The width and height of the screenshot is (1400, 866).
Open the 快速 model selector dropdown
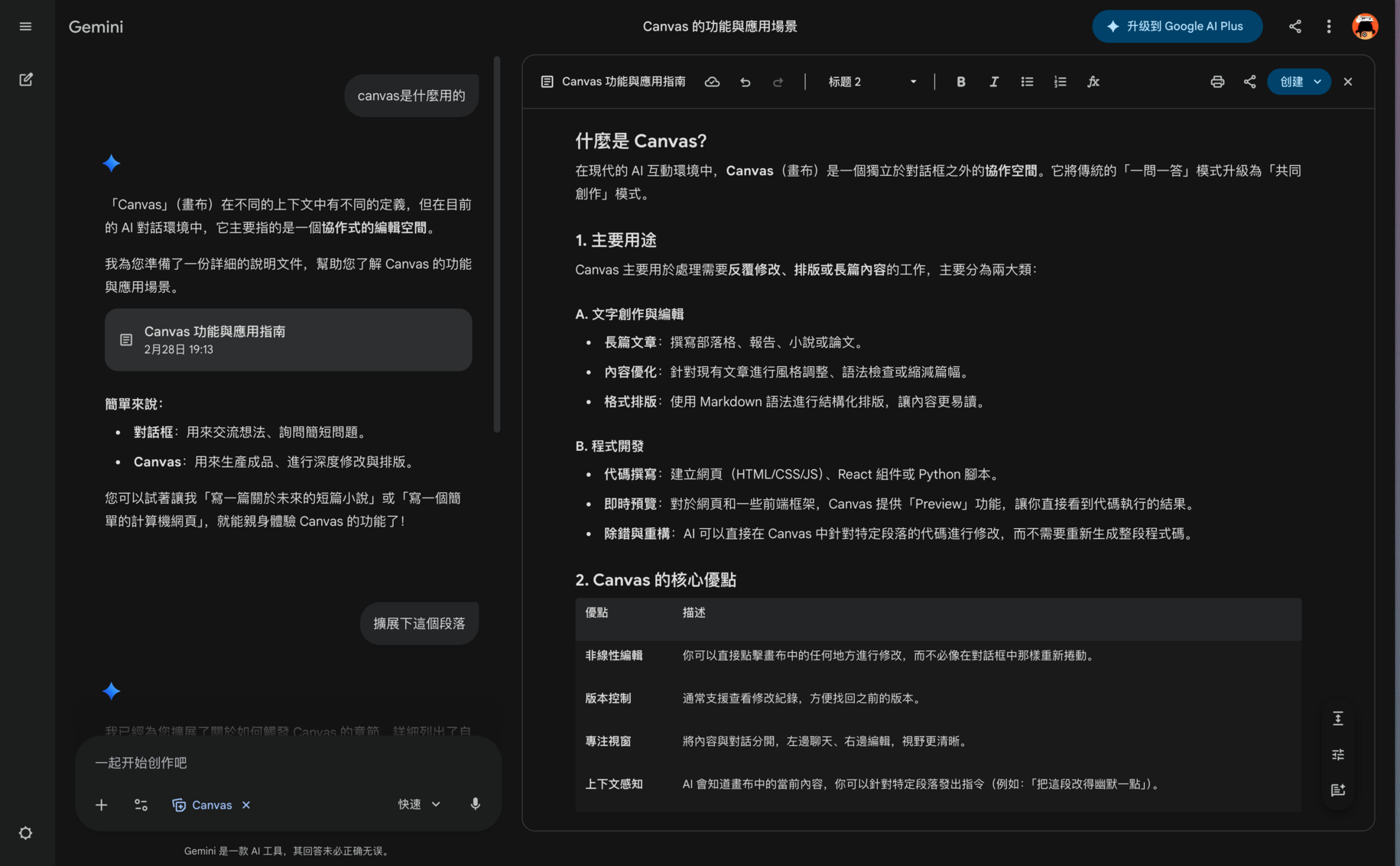click(x=419, y=804)
